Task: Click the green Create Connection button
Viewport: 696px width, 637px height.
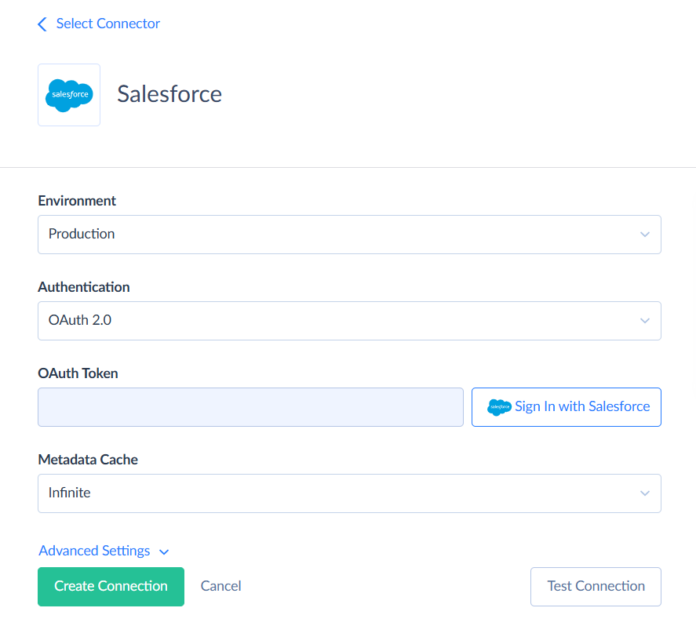Action: pos(111,586)
